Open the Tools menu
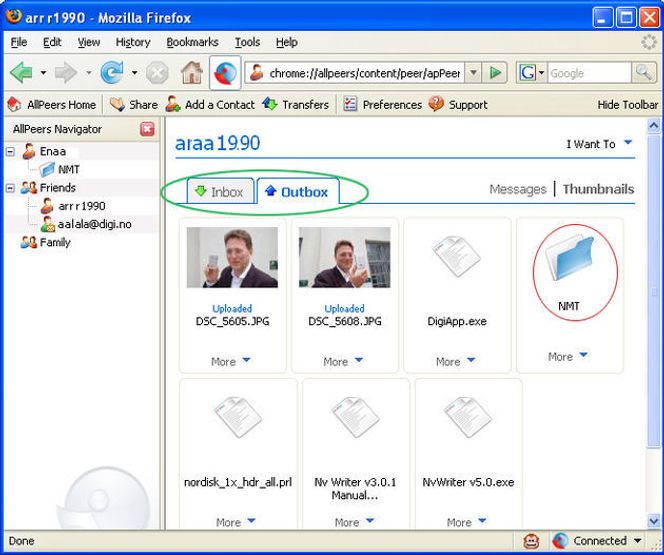Image resolution: width=664 pixels, height=555 pixels. [x=247, y=42]
